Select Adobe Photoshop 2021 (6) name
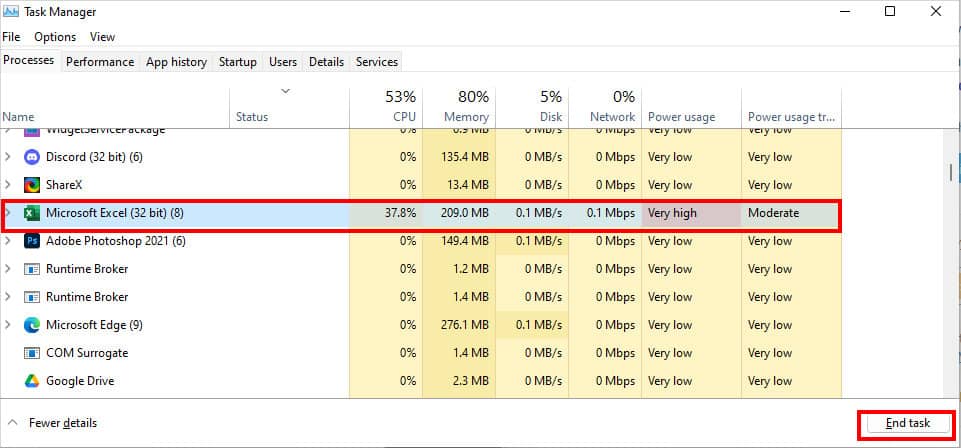The height and width of the screenshot is (448, 961). click(116, 241)
